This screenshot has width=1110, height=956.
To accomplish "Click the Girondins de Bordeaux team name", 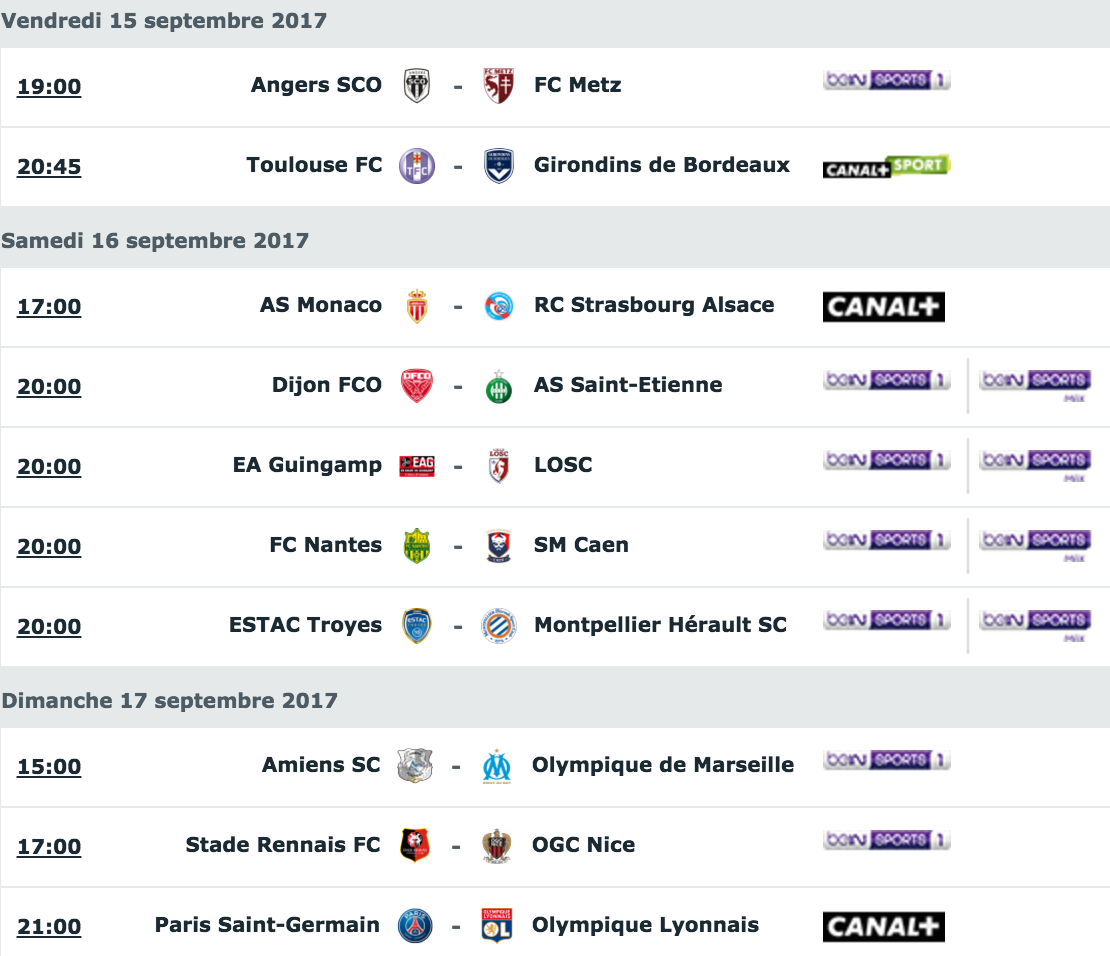I will pyautogui.click(x=661, y=164).
